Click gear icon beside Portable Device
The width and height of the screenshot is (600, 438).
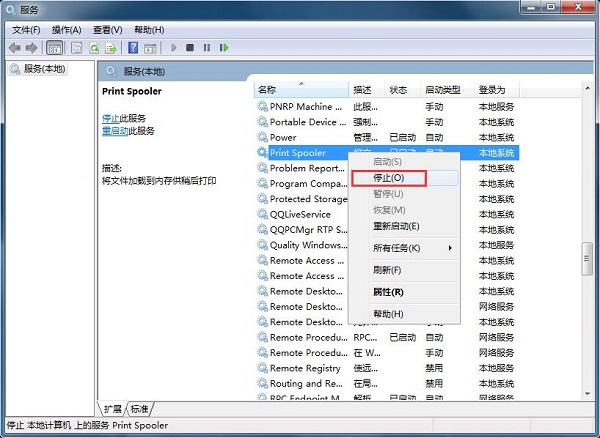pyautogui.click(x=262, y=122)
